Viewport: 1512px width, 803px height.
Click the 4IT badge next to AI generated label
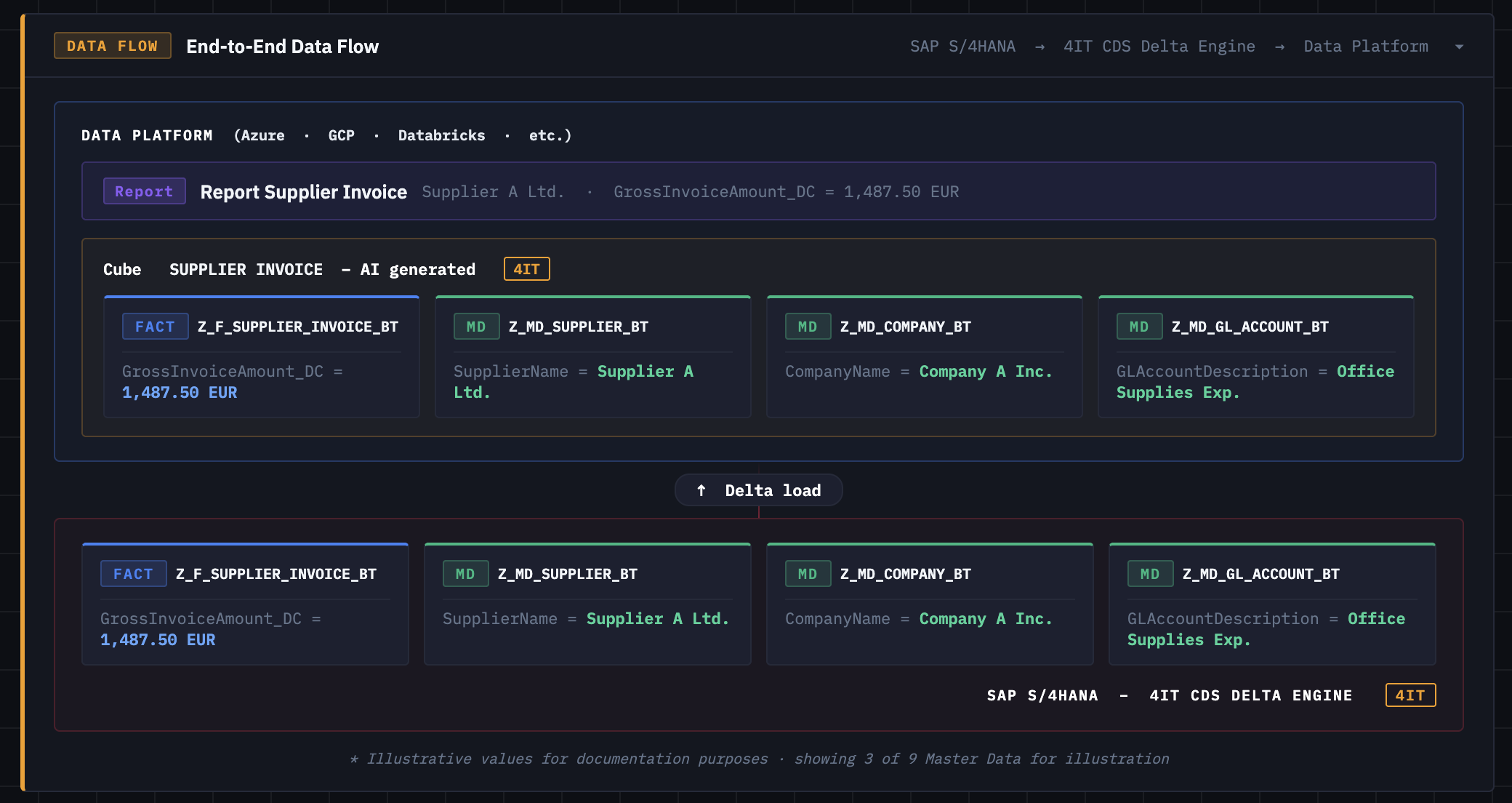526,268
